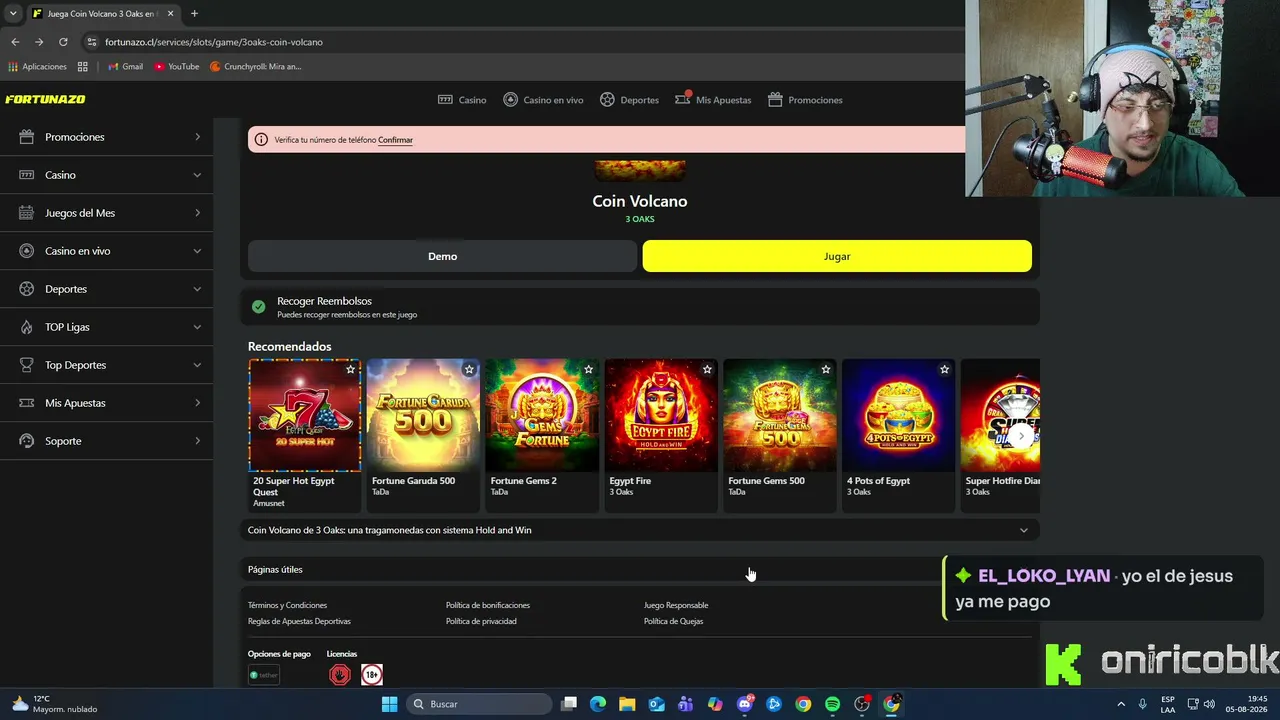Open Deportes in top navigation
This screenshot has width=1280, height=720.
[x=629, y=100]
